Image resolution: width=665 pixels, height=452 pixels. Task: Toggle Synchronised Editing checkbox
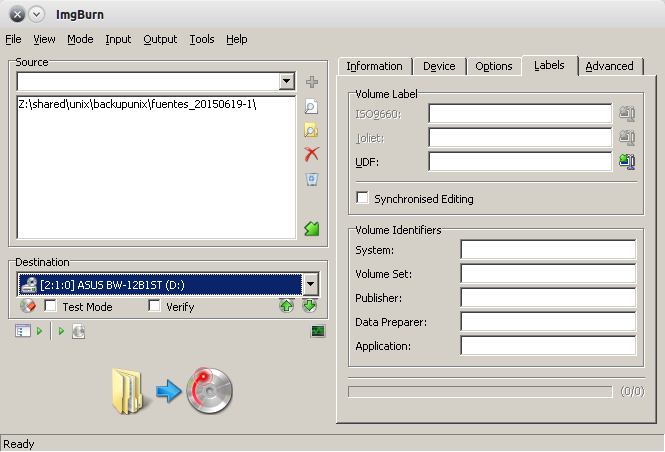click(363, 199)
